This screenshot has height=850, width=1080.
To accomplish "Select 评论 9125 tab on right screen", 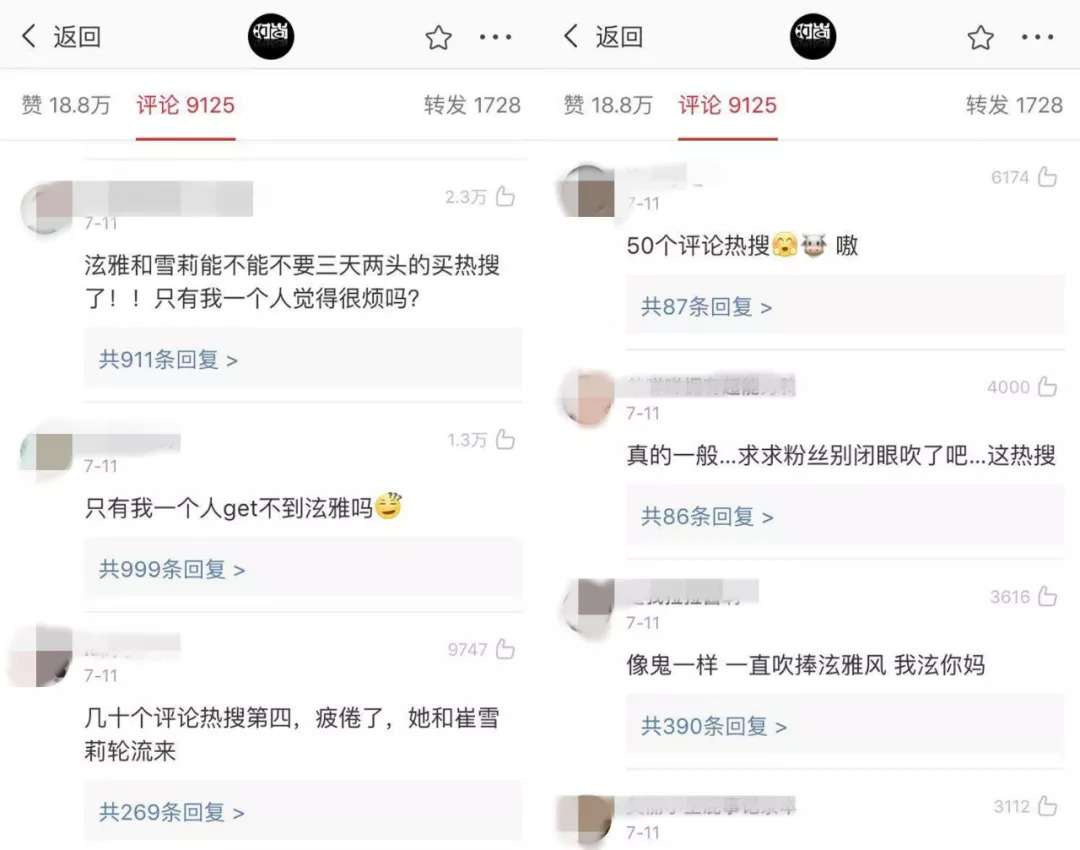I will tap(727, 105).
